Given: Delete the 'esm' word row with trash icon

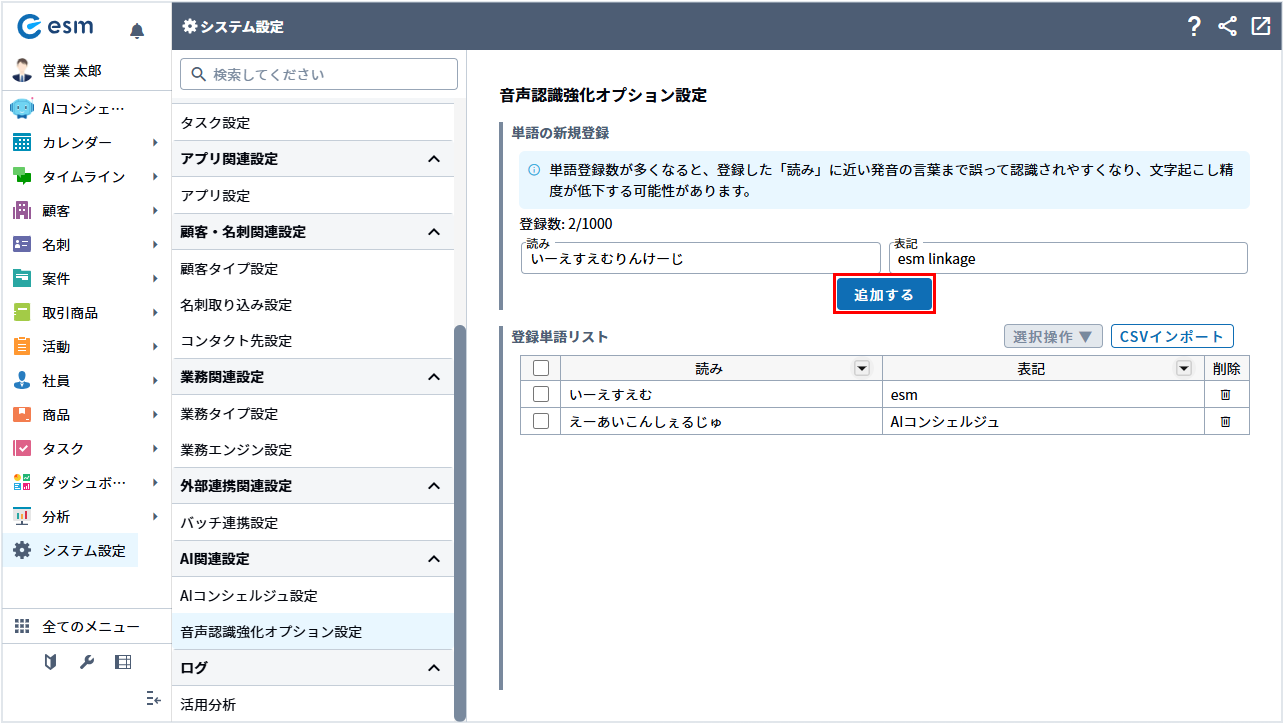Looking at the screenshot, I should coord(1225,395).
